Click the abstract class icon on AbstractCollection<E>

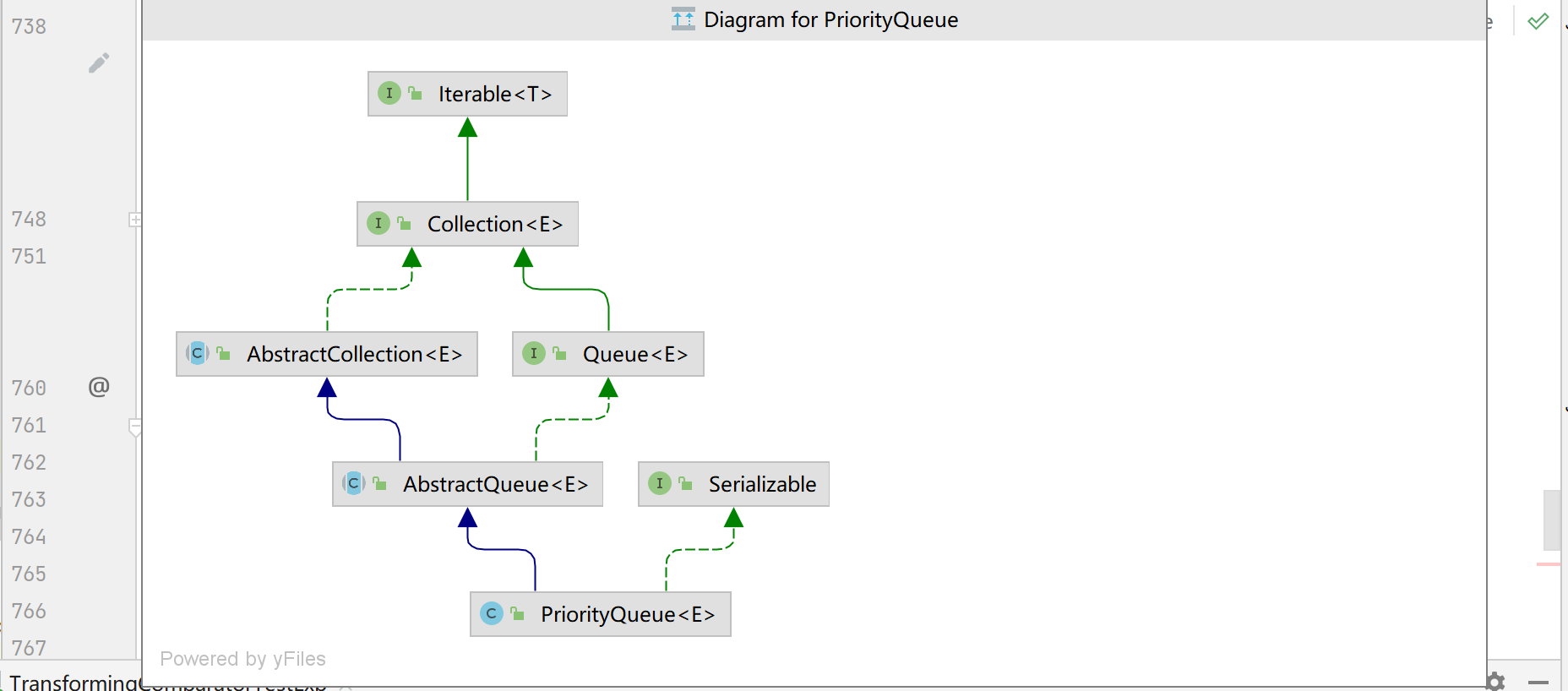(198, 353)
